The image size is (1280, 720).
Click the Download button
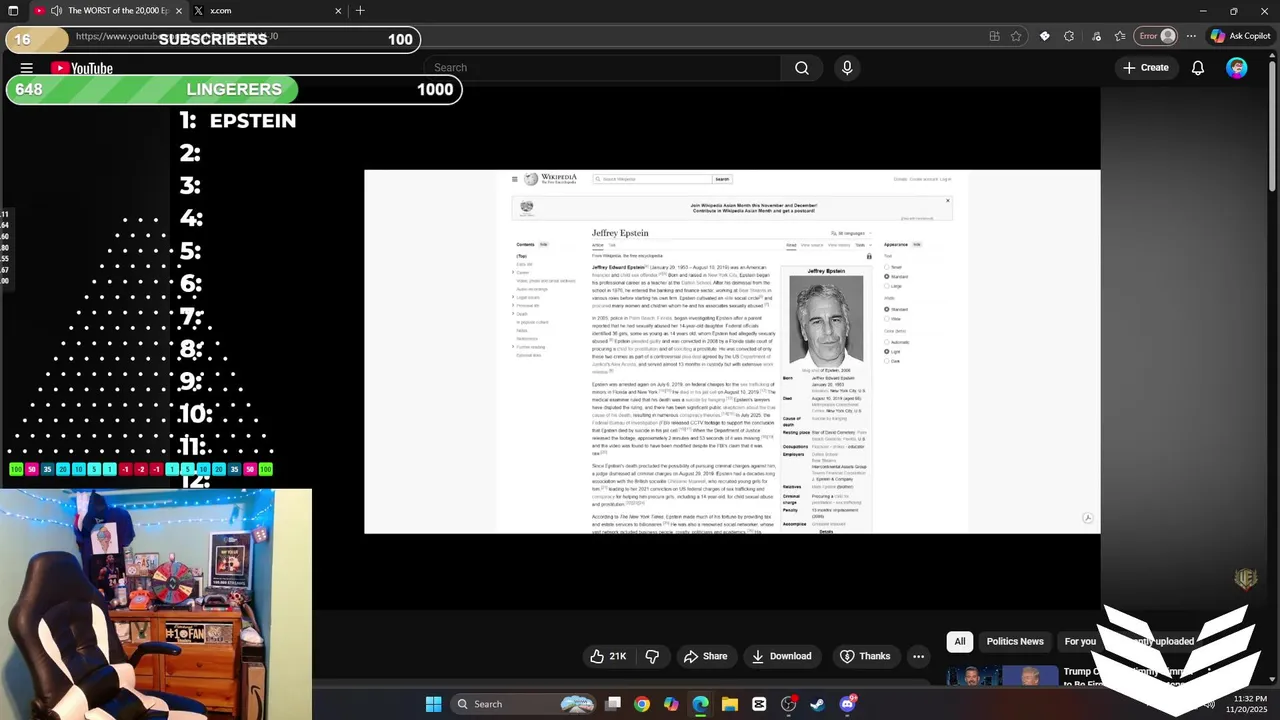coord(781,656)
